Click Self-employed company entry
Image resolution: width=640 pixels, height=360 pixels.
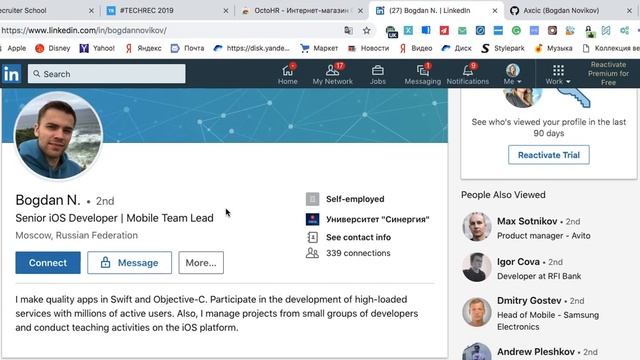(x=355, y=199)
